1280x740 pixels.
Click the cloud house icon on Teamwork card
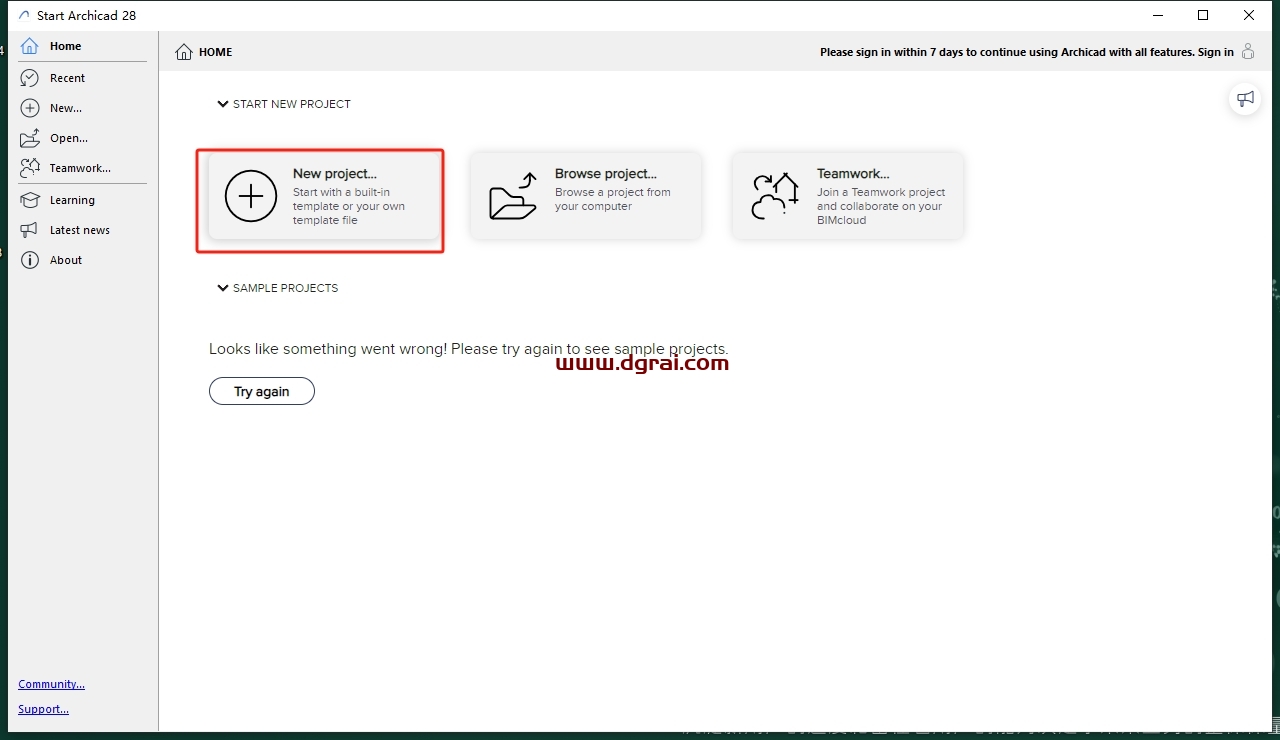[x=775, y=195]
